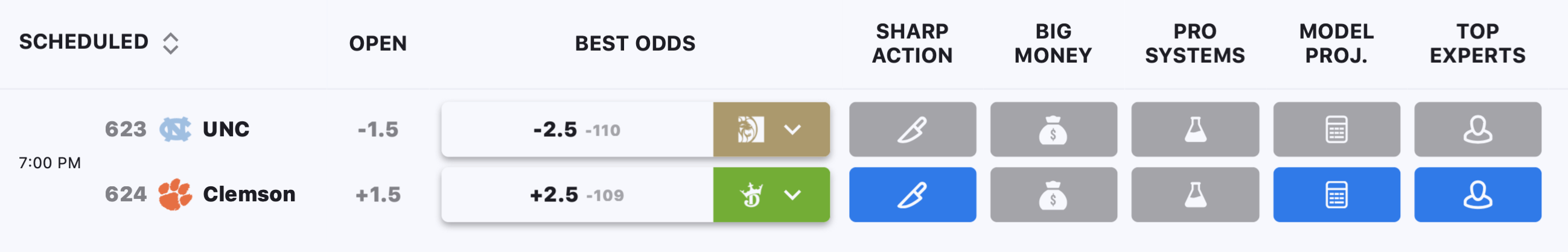This screenshot has width=1568, height=252.
Task: Open UNC's Pro Systems flask icon
Action: coord(1196,129)
